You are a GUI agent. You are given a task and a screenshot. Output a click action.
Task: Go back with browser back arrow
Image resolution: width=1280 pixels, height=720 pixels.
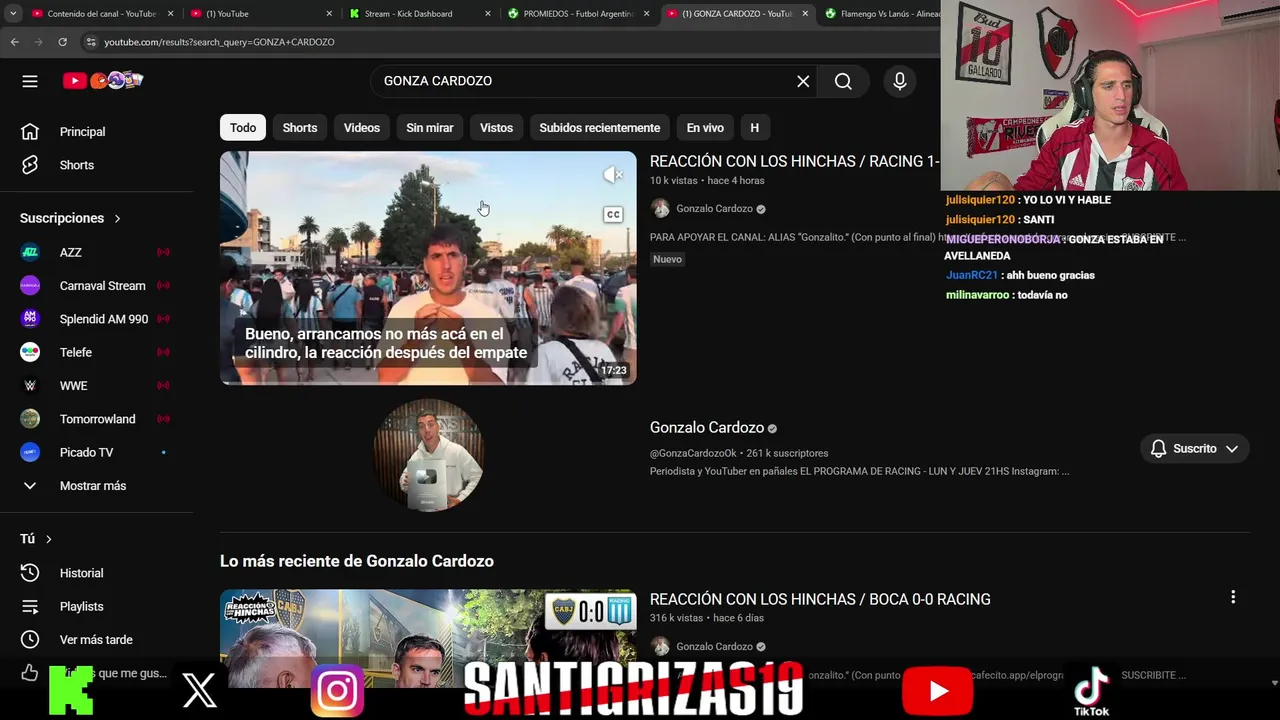click(x=14, y=42)
